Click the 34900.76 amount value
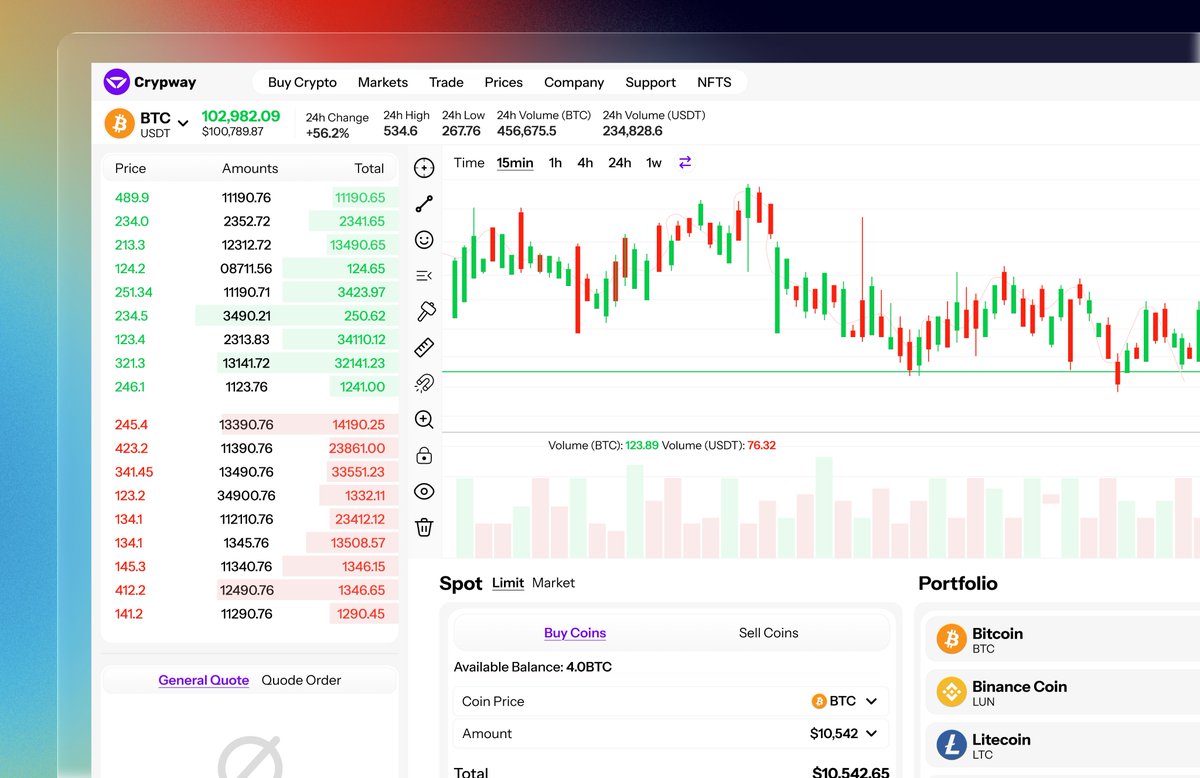 pyautogui.click(x=246, y=496)
